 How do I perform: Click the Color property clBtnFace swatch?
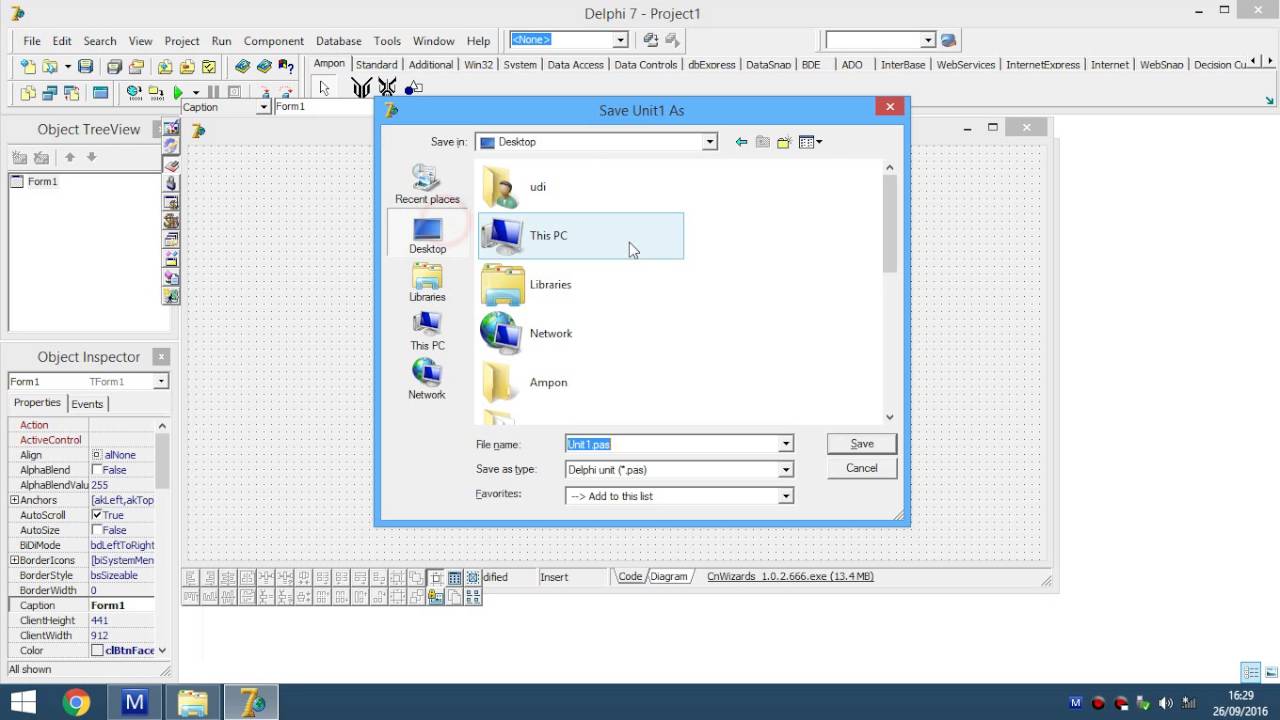[97, 650]
